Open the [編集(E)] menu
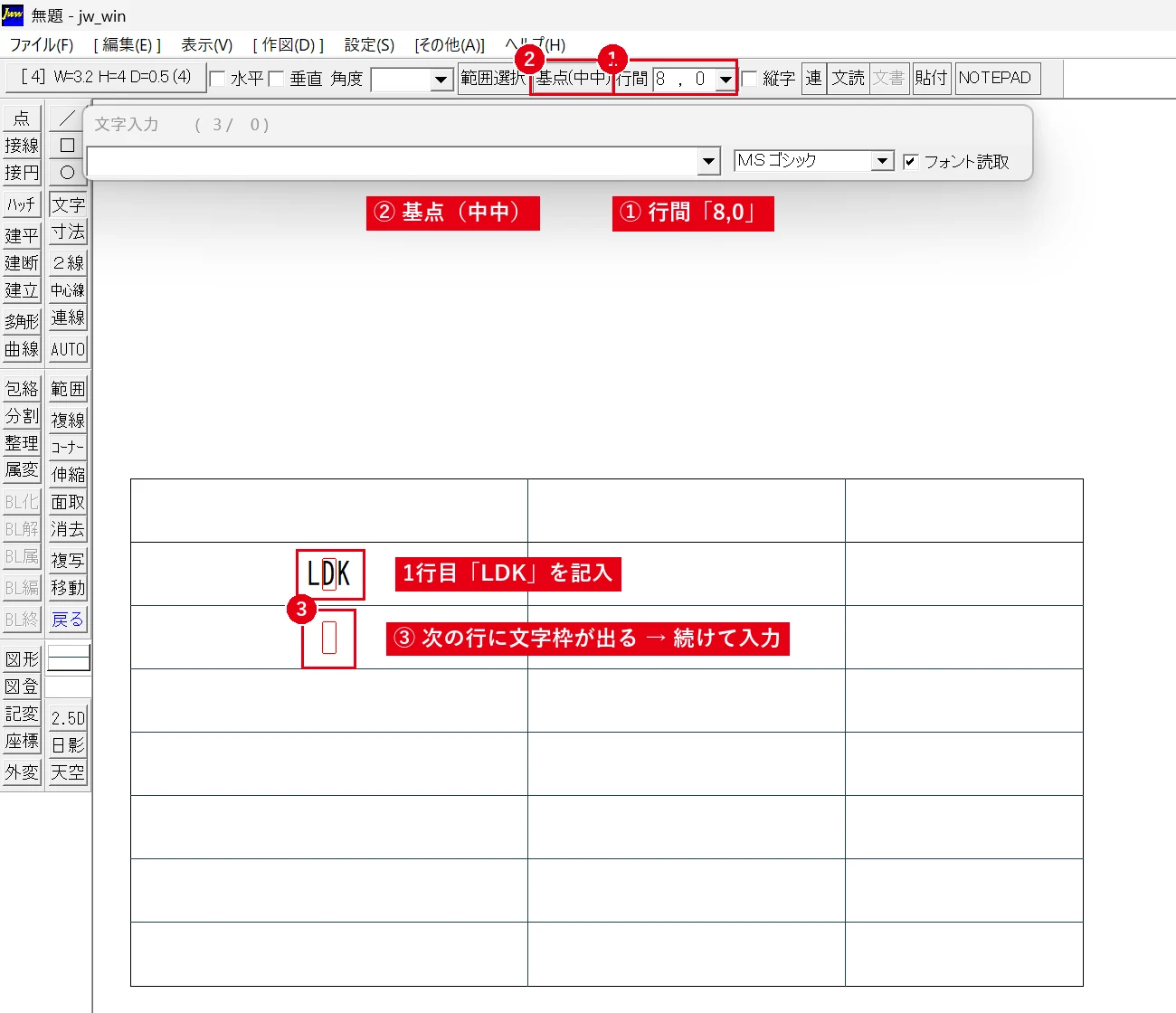This screenshot has height=1013, width=1176. coord(128,44)
